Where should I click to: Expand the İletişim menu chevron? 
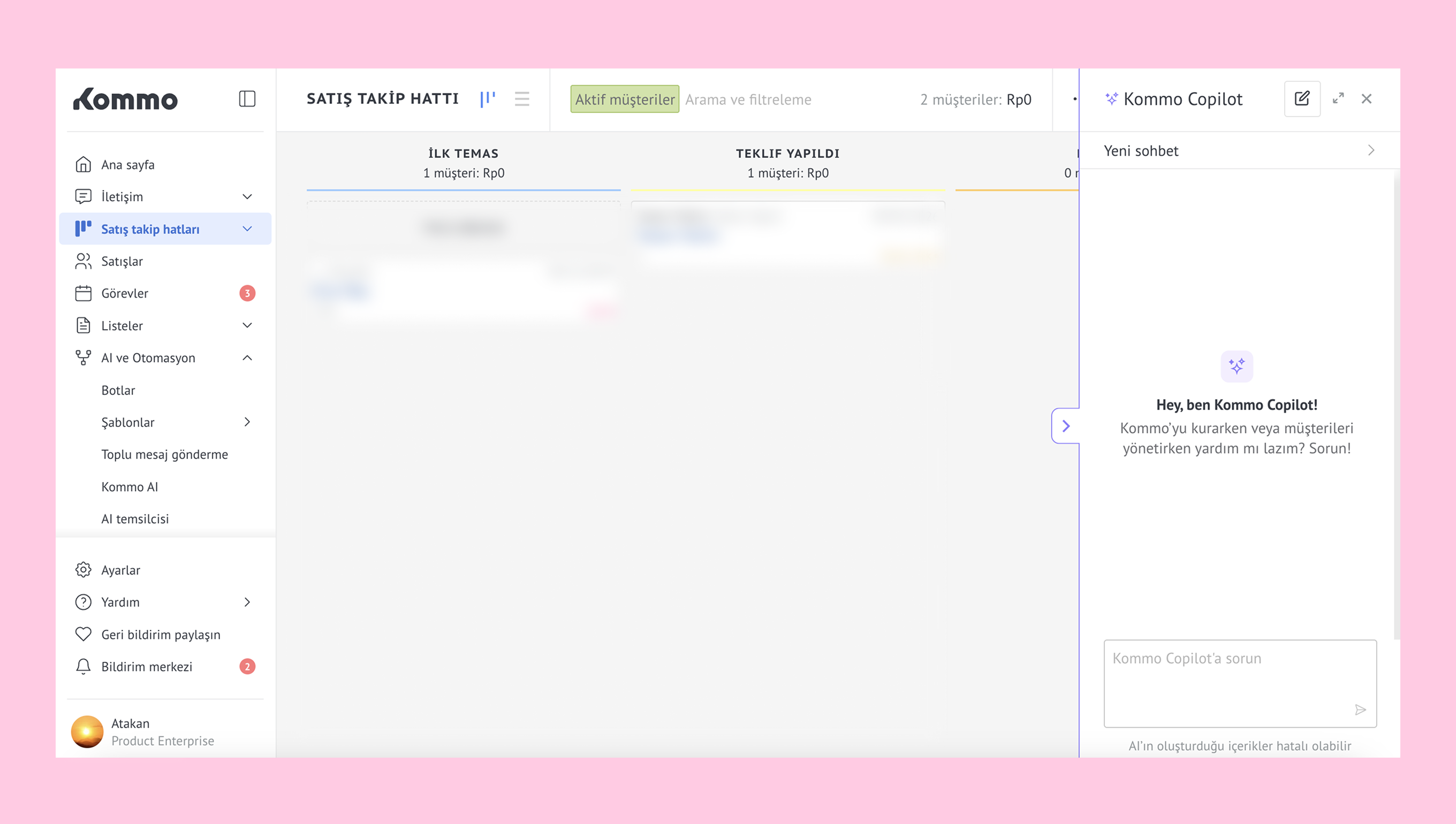tap(247, 196)
